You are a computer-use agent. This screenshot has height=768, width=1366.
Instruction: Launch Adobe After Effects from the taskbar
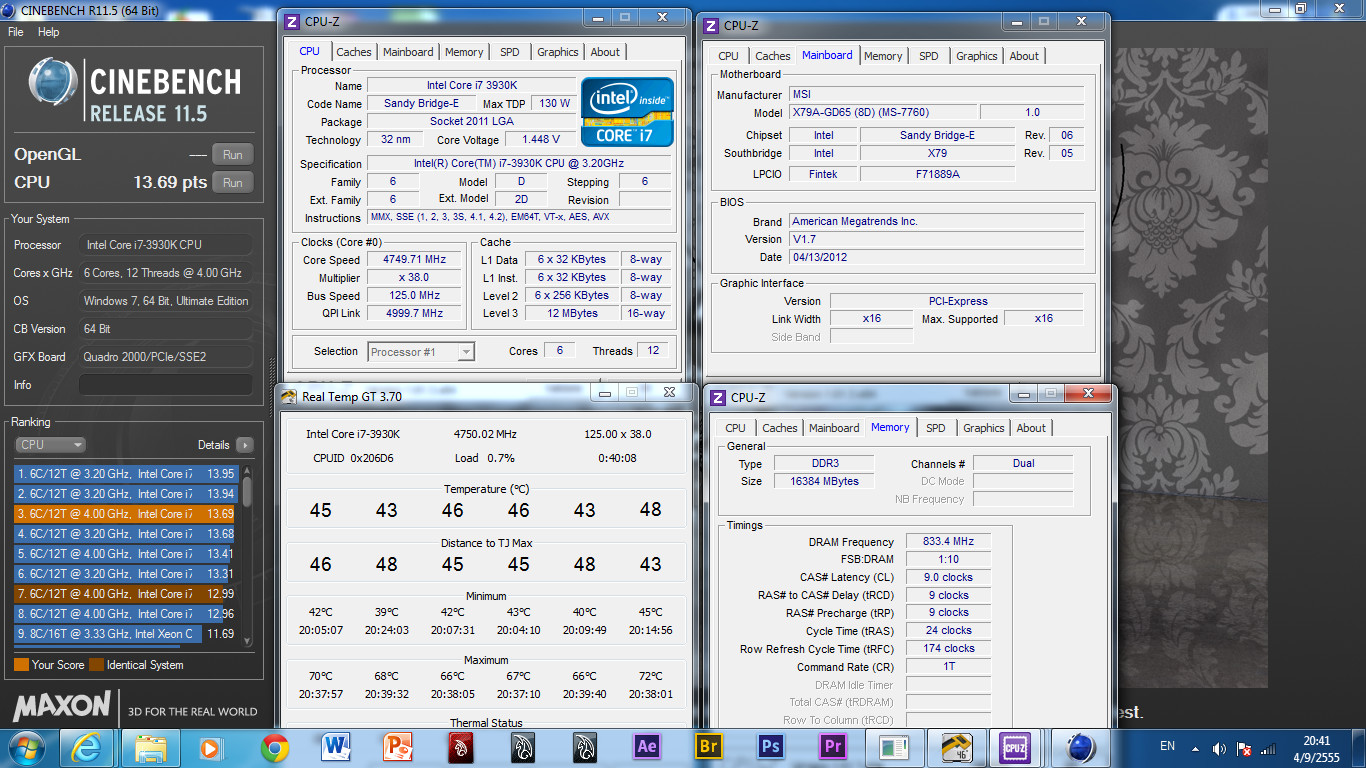coord(647,747)
